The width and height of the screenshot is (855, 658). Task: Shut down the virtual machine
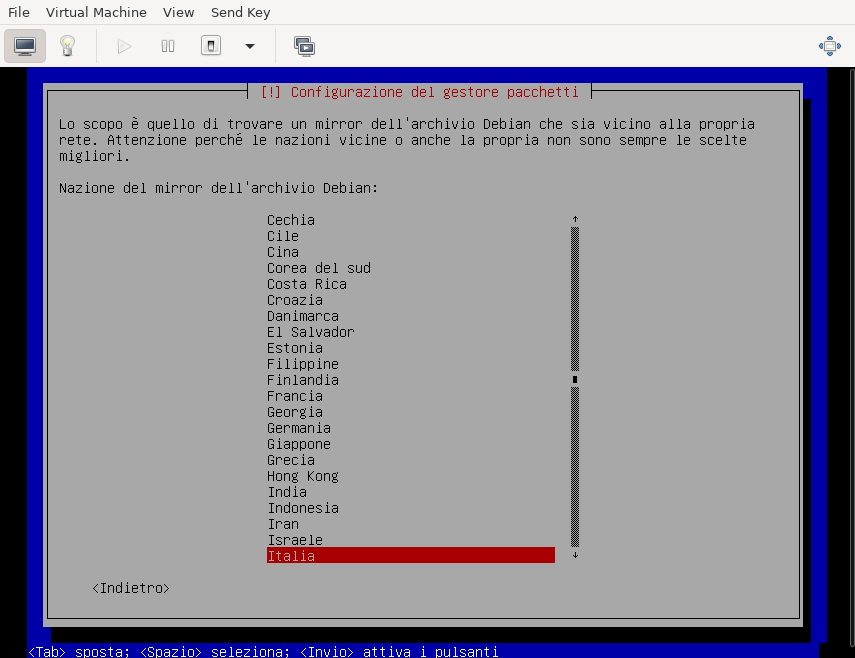(211, 46)
